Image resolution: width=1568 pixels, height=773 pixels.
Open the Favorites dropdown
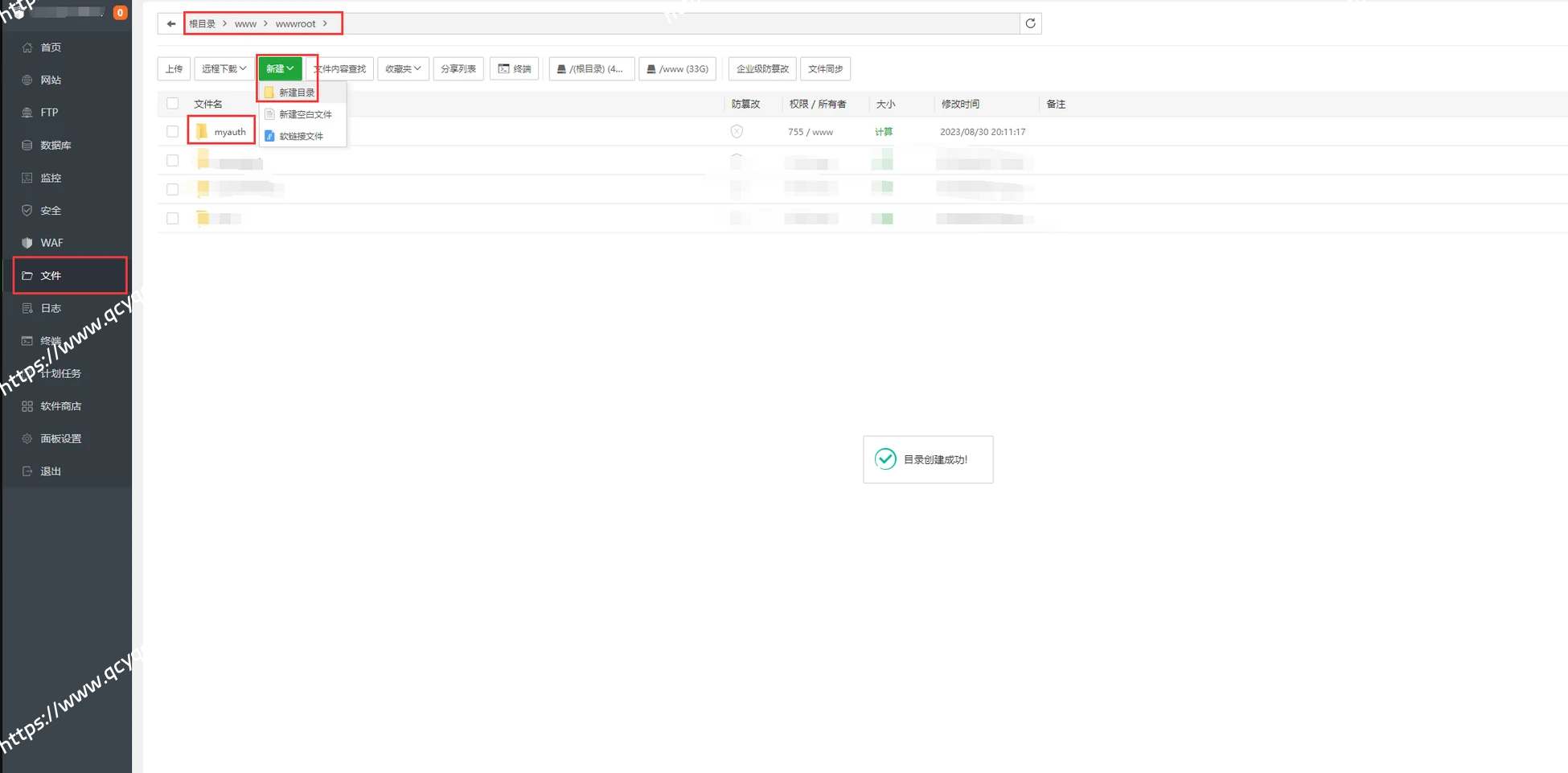pyautogui.click(x=403, y=69)
